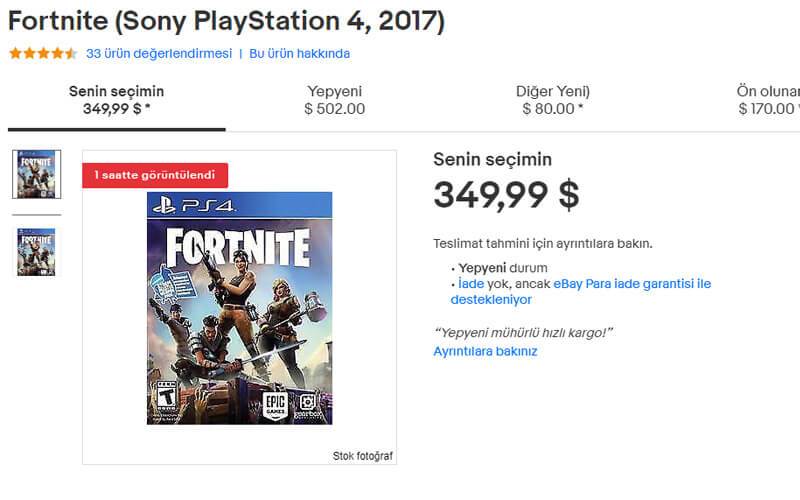Viewport: 800px width, 500px height.
Task: Click the Epic Games logo on cover
Action: 274,405
